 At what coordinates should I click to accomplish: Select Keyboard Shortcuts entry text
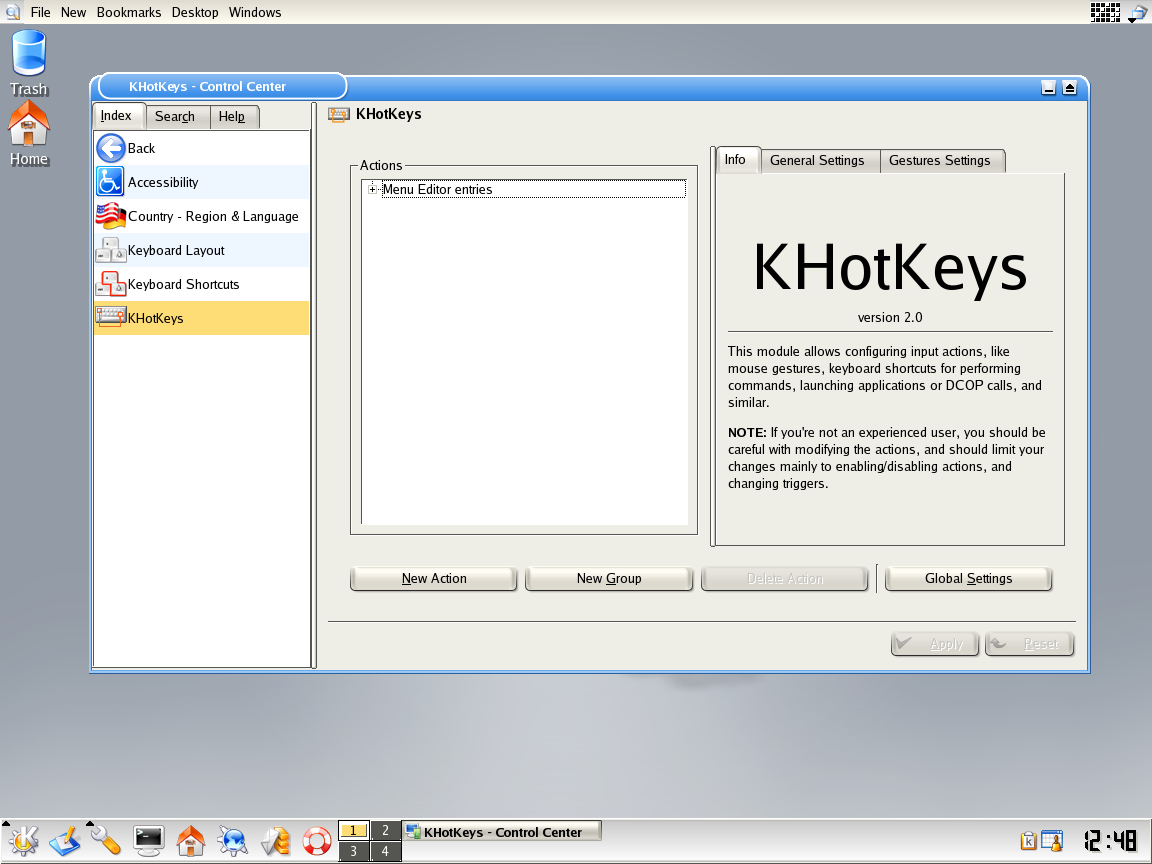point(184,284)
